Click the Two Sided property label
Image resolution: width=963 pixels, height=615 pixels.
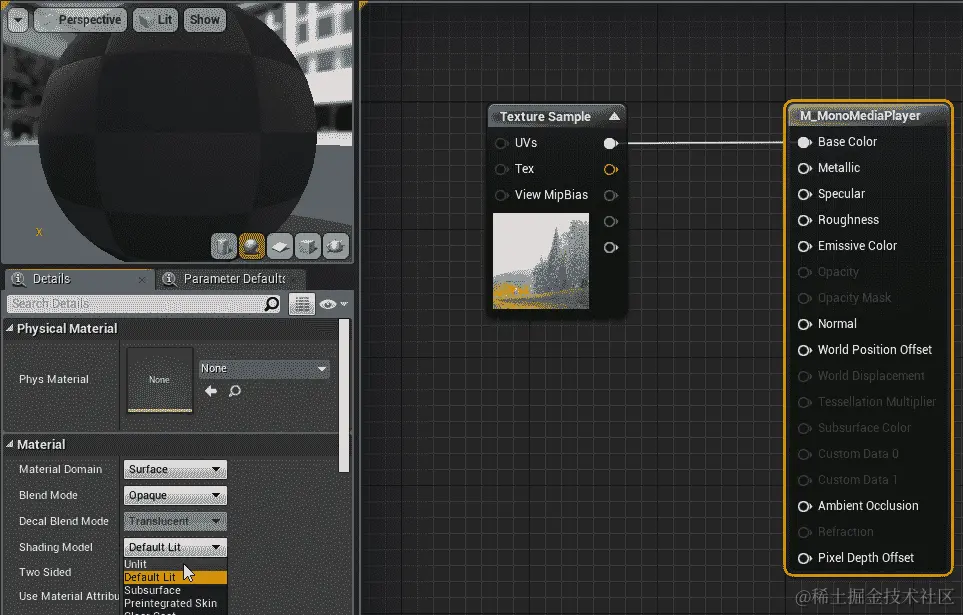(x=45, y=572)
